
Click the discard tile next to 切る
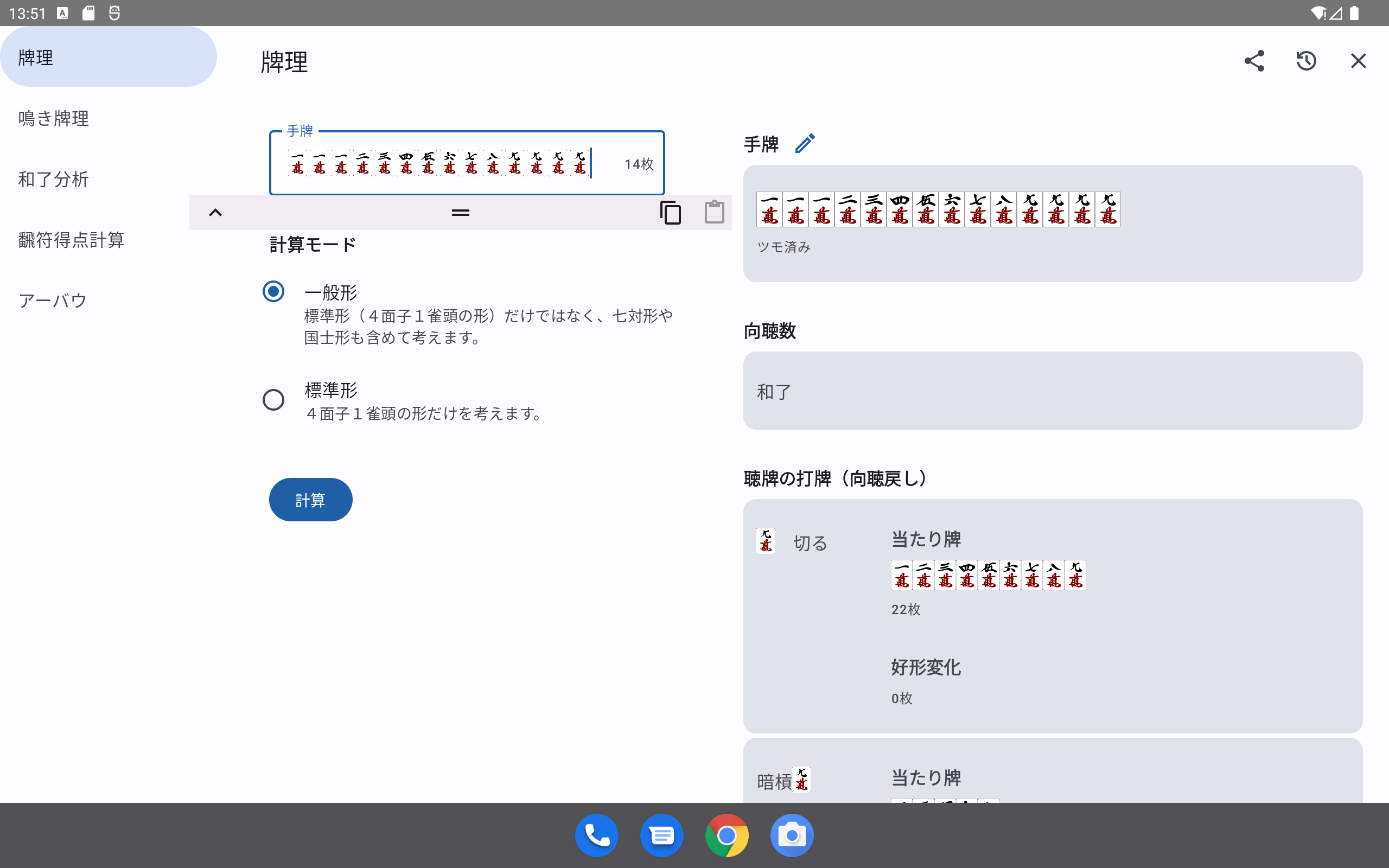click(766, 541)
